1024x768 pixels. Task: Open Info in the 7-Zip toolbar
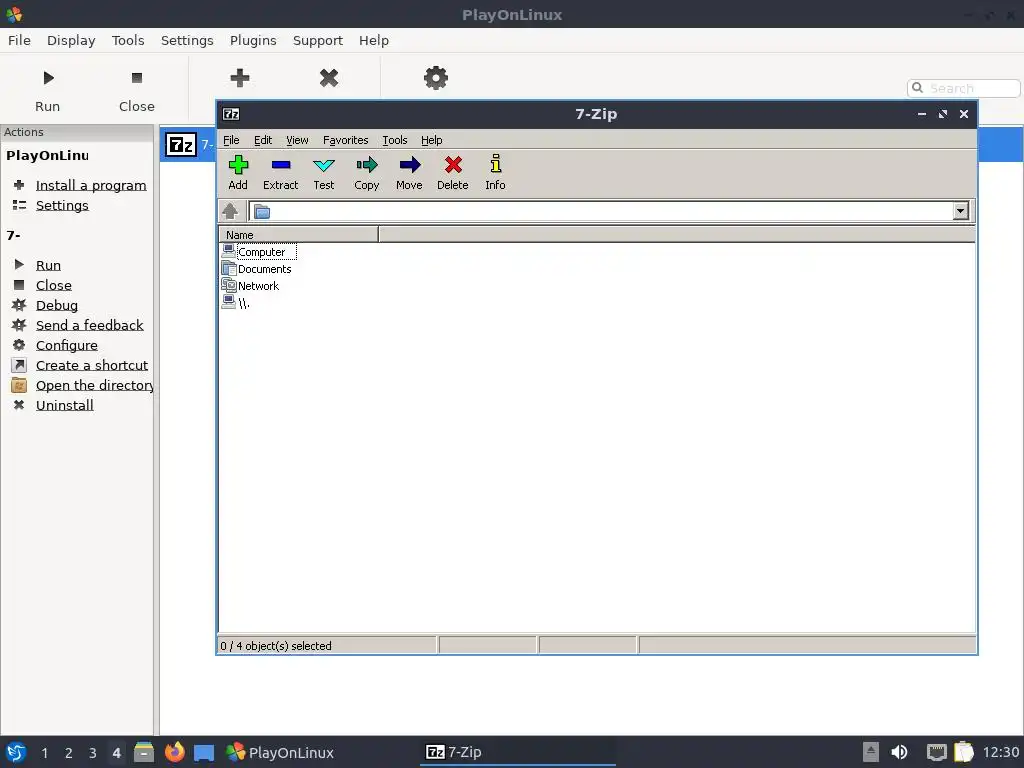click(x=495, y=172)
